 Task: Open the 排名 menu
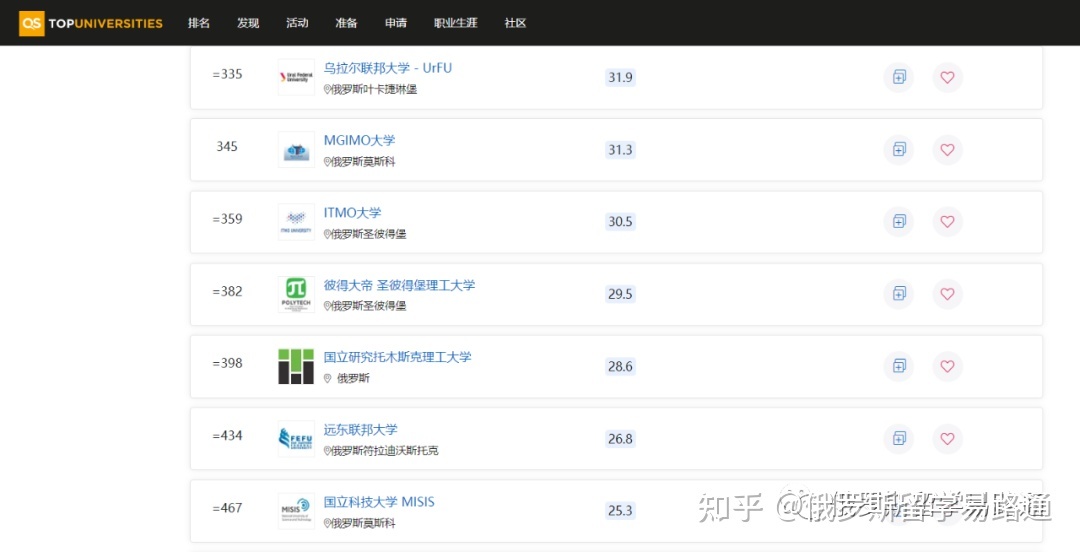click(199, 23)
